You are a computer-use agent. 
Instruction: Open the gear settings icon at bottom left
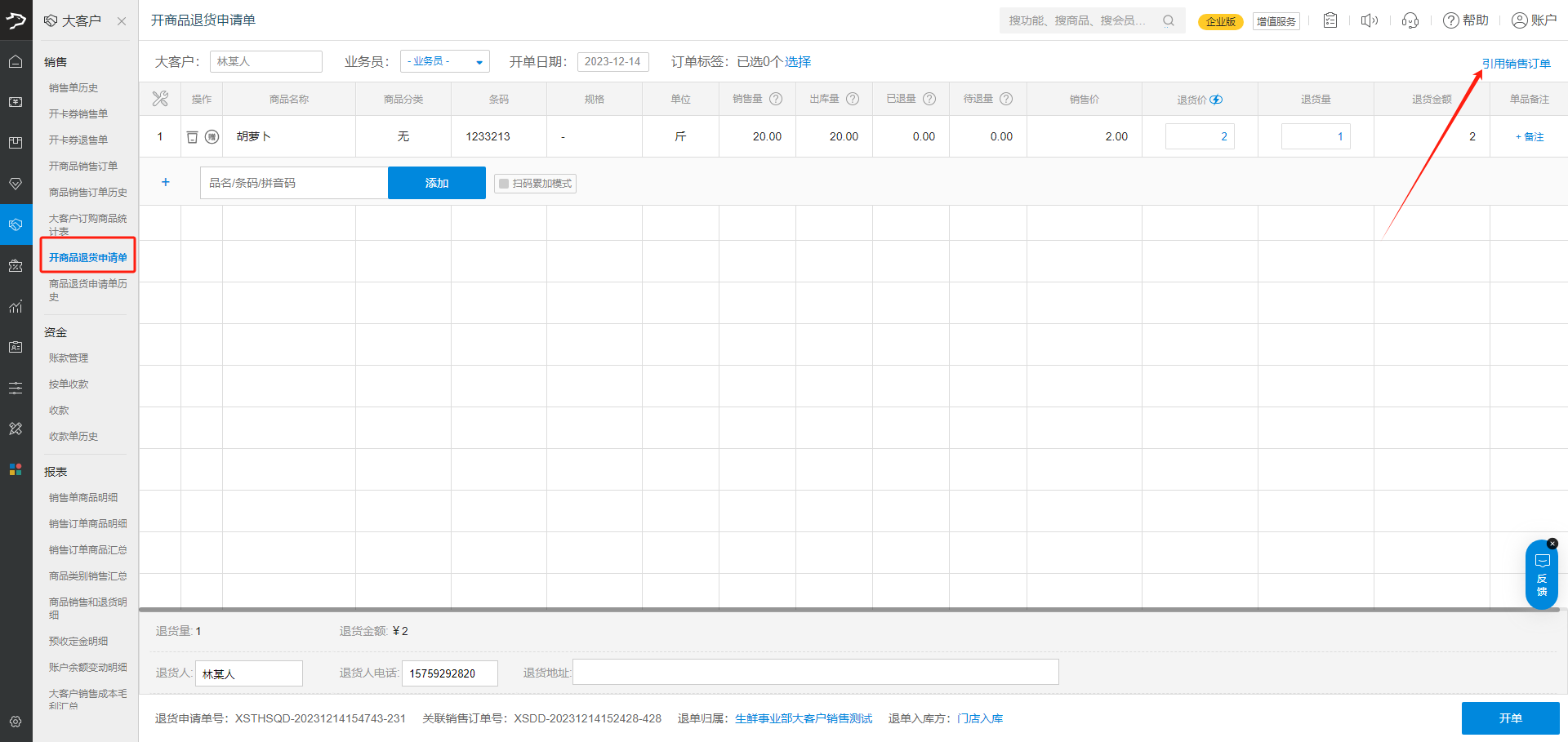(x=16, y=722)
